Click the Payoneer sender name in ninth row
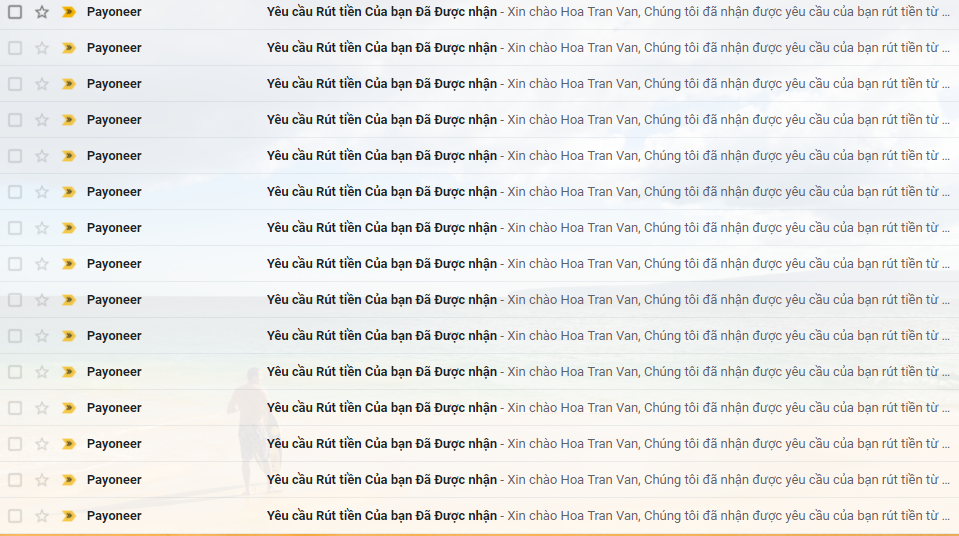Screen dimensions: 959x536 (x=114, y=300)
